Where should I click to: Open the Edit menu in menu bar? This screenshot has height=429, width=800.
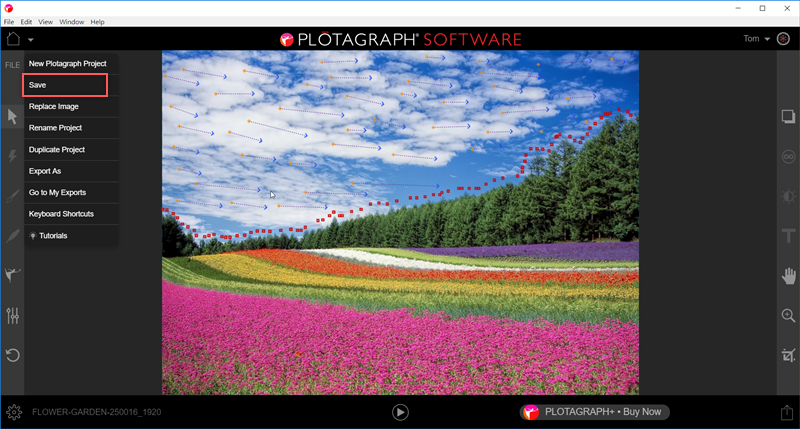[x=26, y=22]
